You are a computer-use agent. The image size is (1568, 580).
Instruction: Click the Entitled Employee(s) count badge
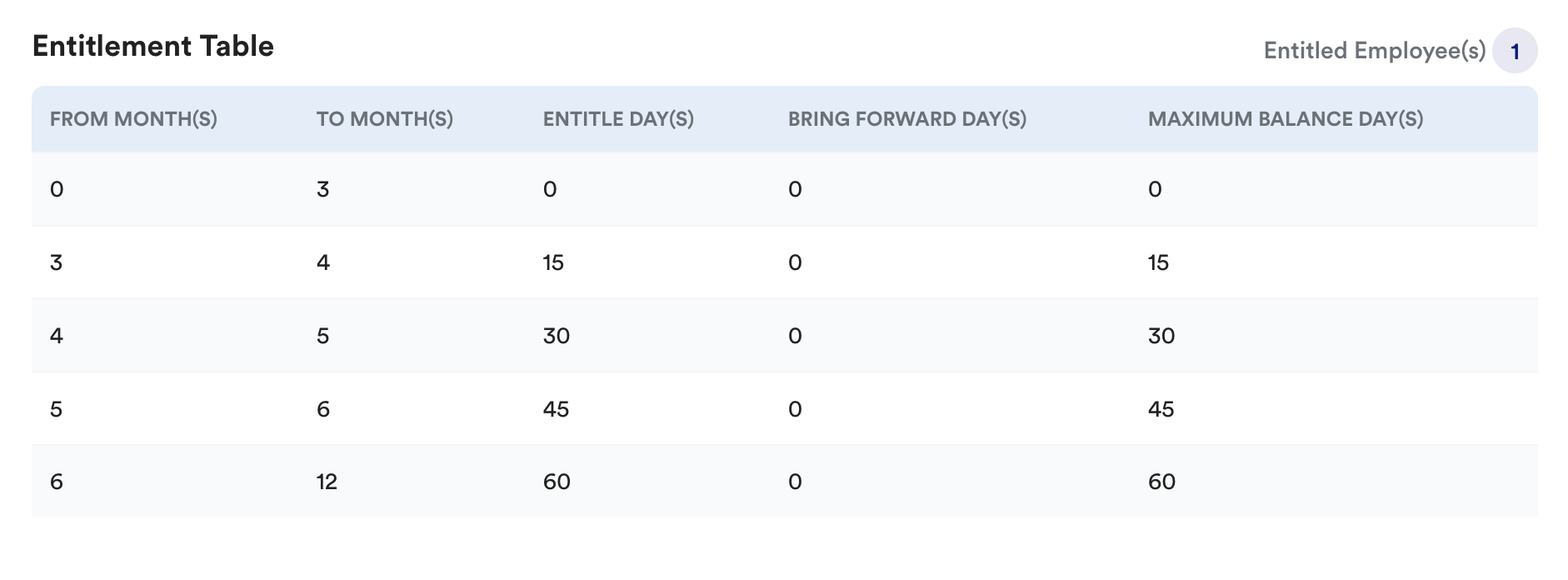click(1515, 51)
